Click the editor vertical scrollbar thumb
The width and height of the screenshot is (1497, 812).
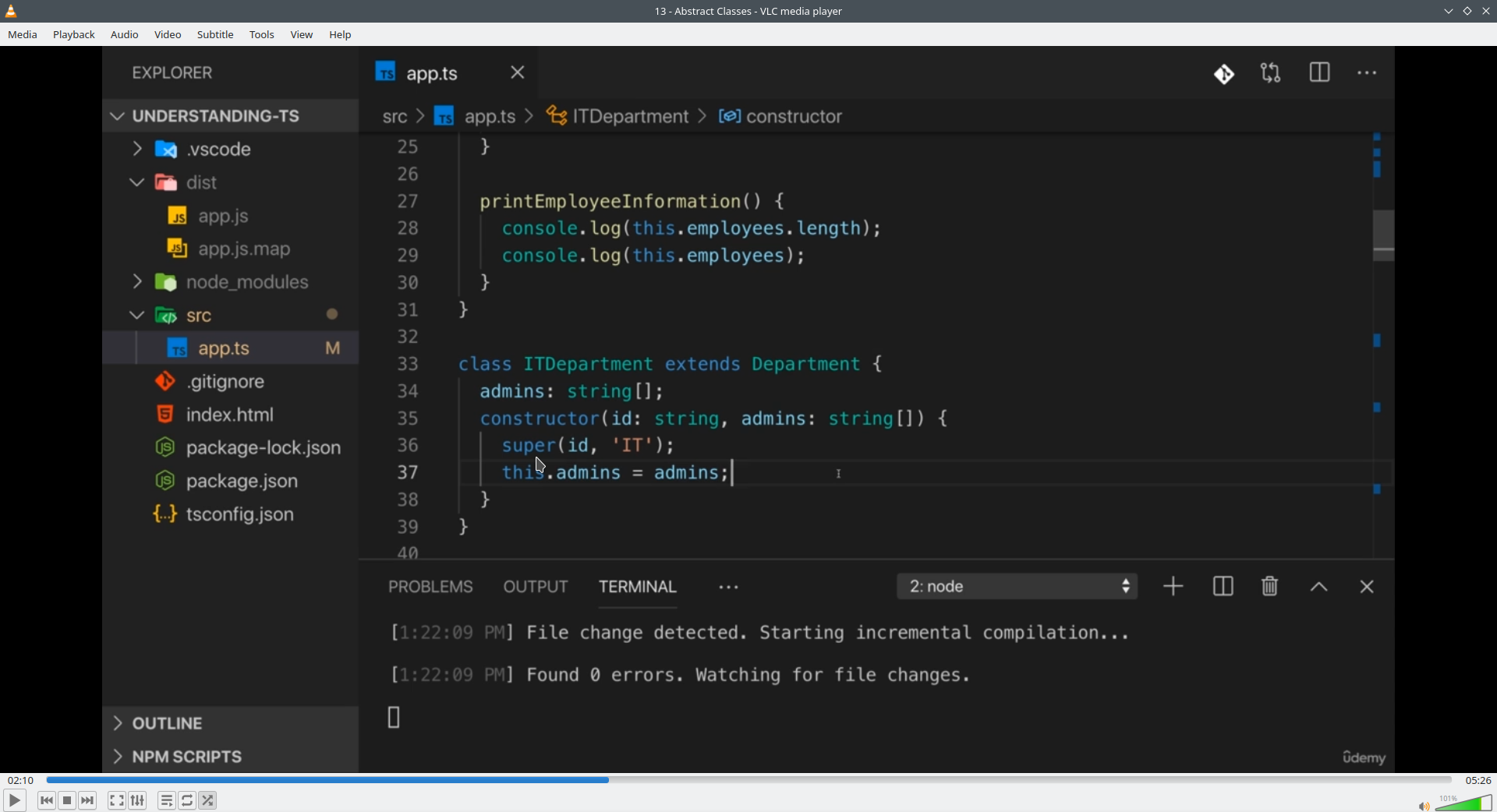tap(1384, 235)
